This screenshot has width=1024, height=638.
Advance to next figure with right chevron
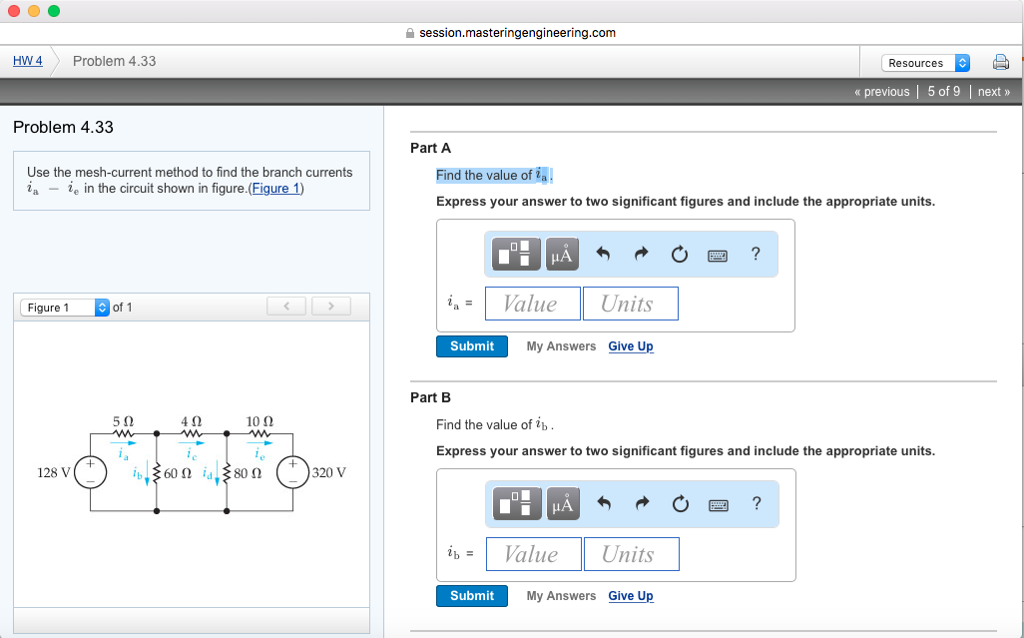point(330,305)
